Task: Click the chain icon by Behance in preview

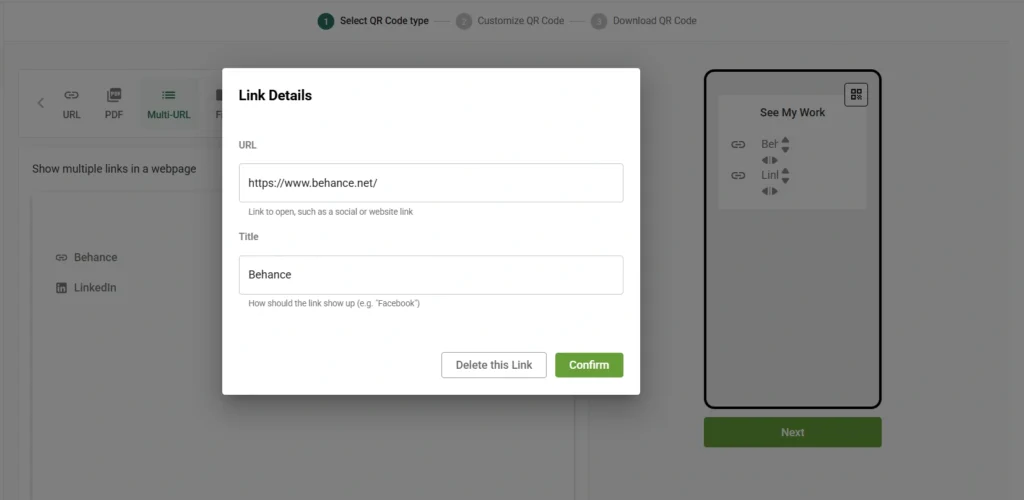Action: coord(738,144)
